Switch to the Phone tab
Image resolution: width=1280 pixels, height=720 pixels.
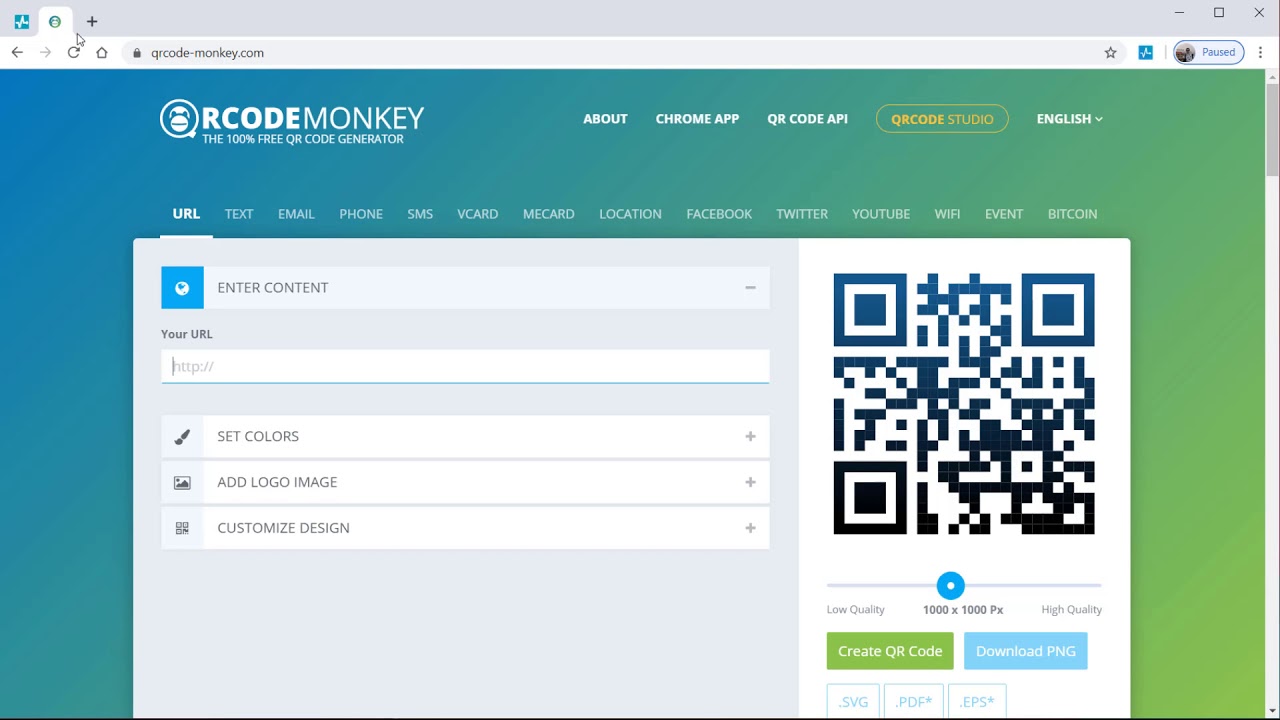click(361, 214)
